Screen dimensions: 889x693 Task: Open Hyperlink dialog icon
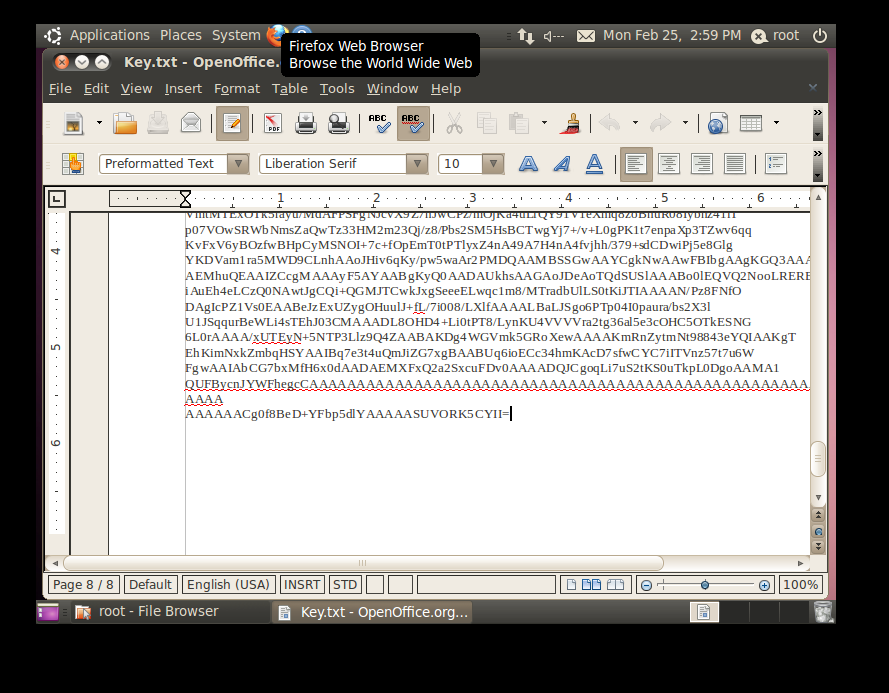[717, 123]
